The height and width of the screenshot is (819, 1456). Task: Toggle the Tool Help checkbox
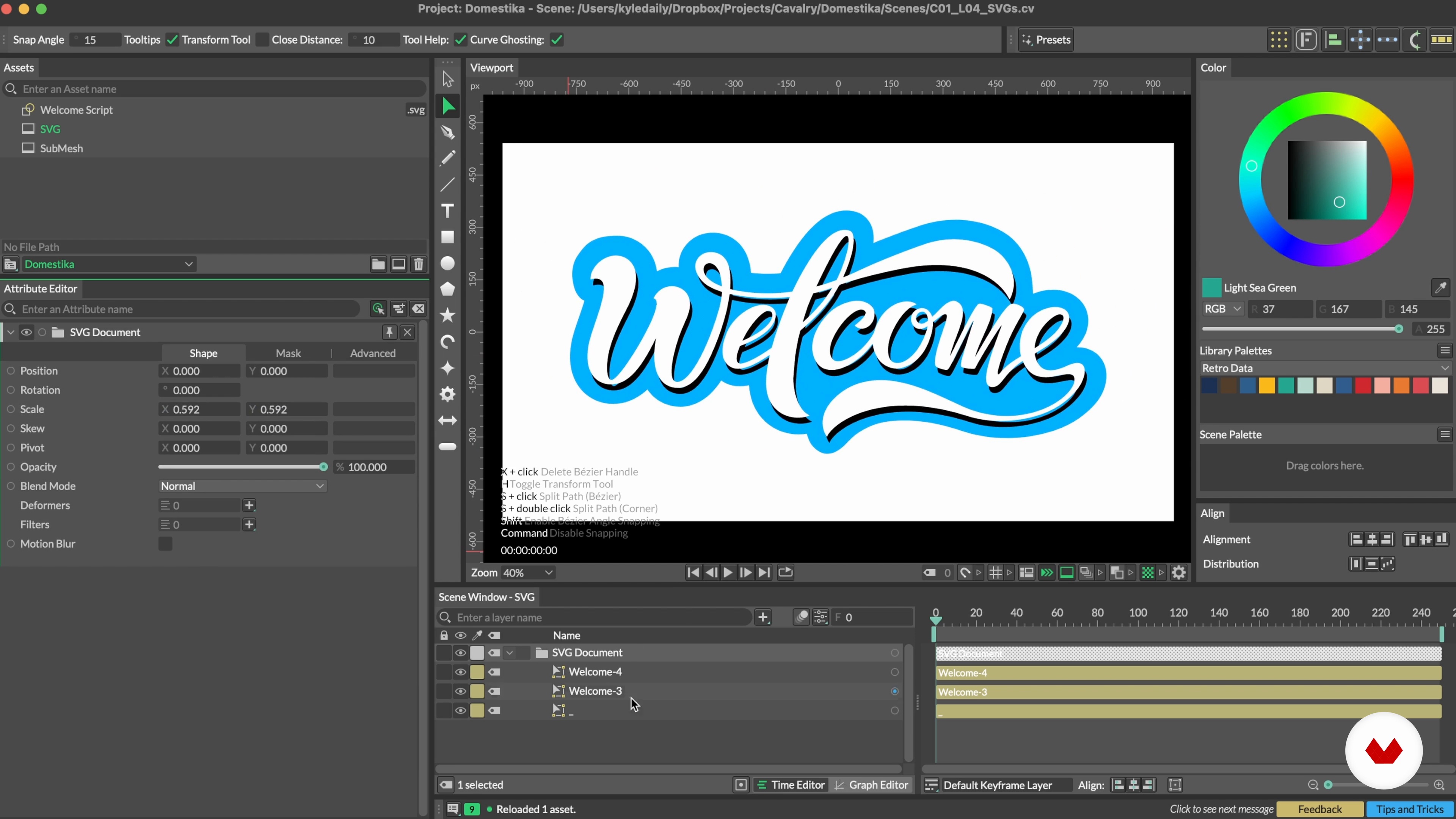pos(460,39)
